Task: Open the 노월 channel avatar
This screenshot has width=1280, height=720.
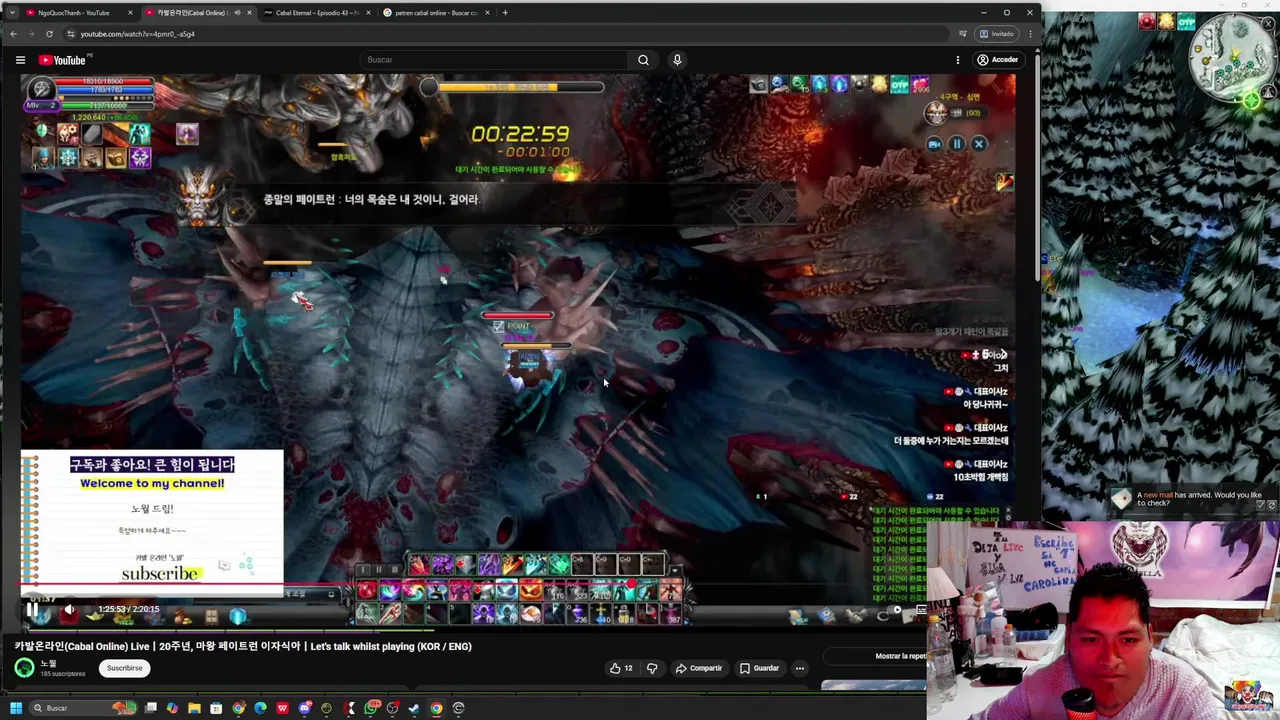Action: click(24, 668)
